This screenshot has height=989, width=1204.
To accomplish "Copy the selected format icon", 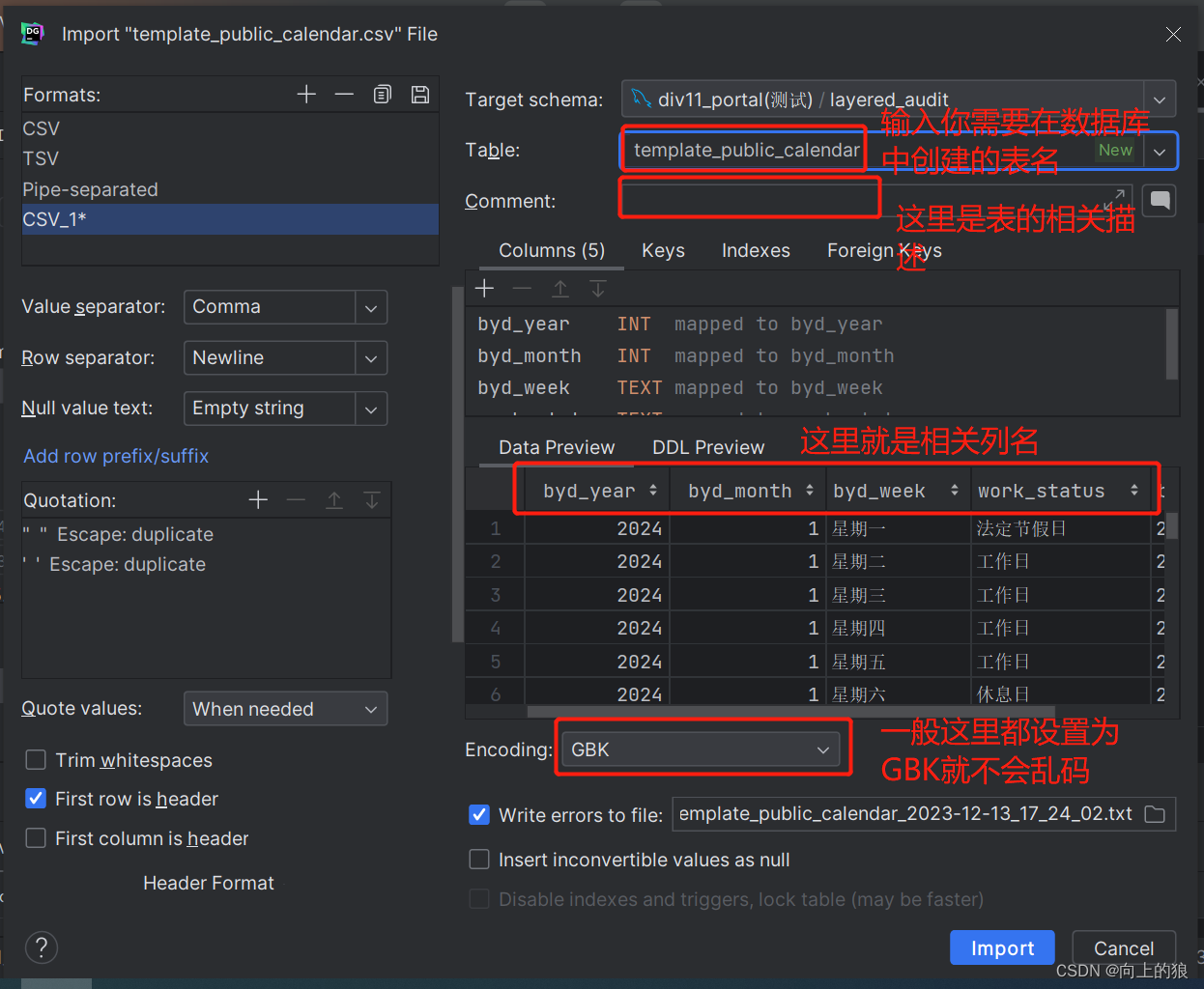I will click(383, 94).
